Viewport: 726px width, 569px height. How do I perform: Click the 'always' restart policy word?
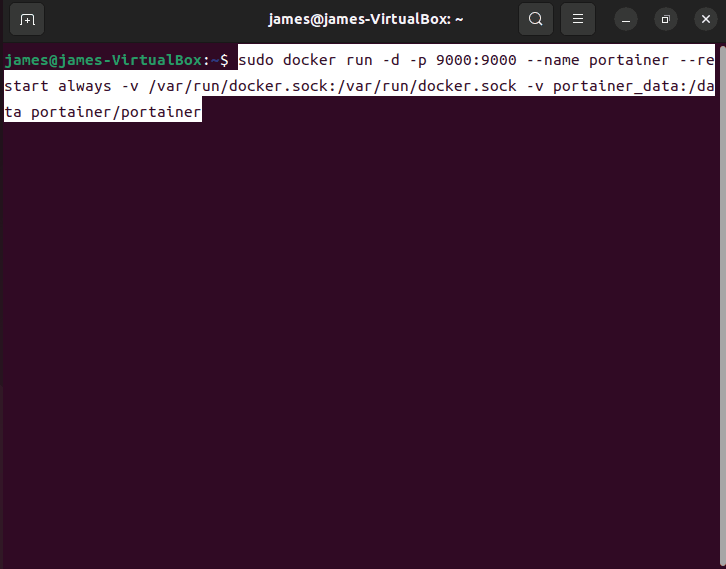point(85,86)
